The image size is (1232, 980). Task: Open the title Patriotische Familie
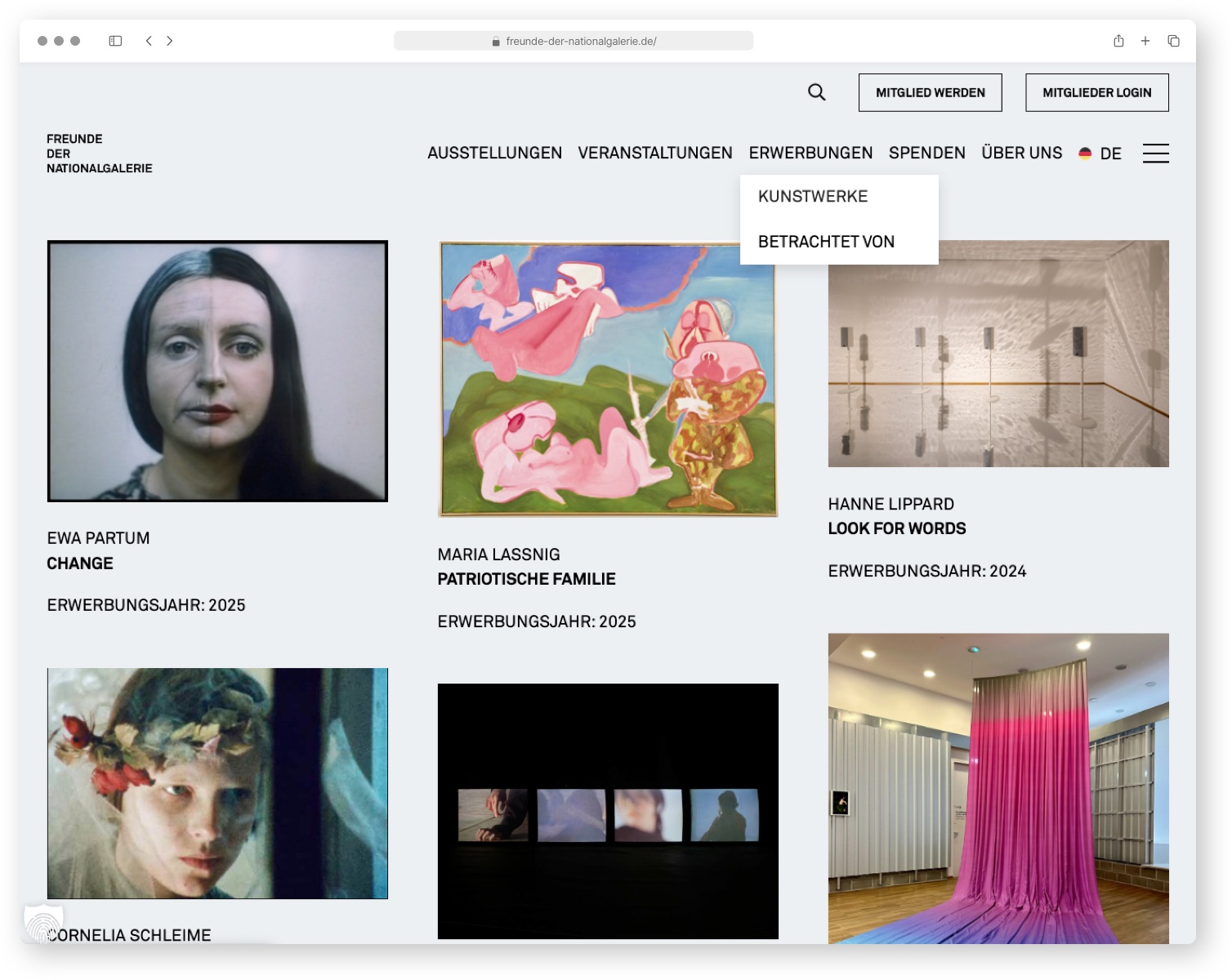(x=526, y=579)
